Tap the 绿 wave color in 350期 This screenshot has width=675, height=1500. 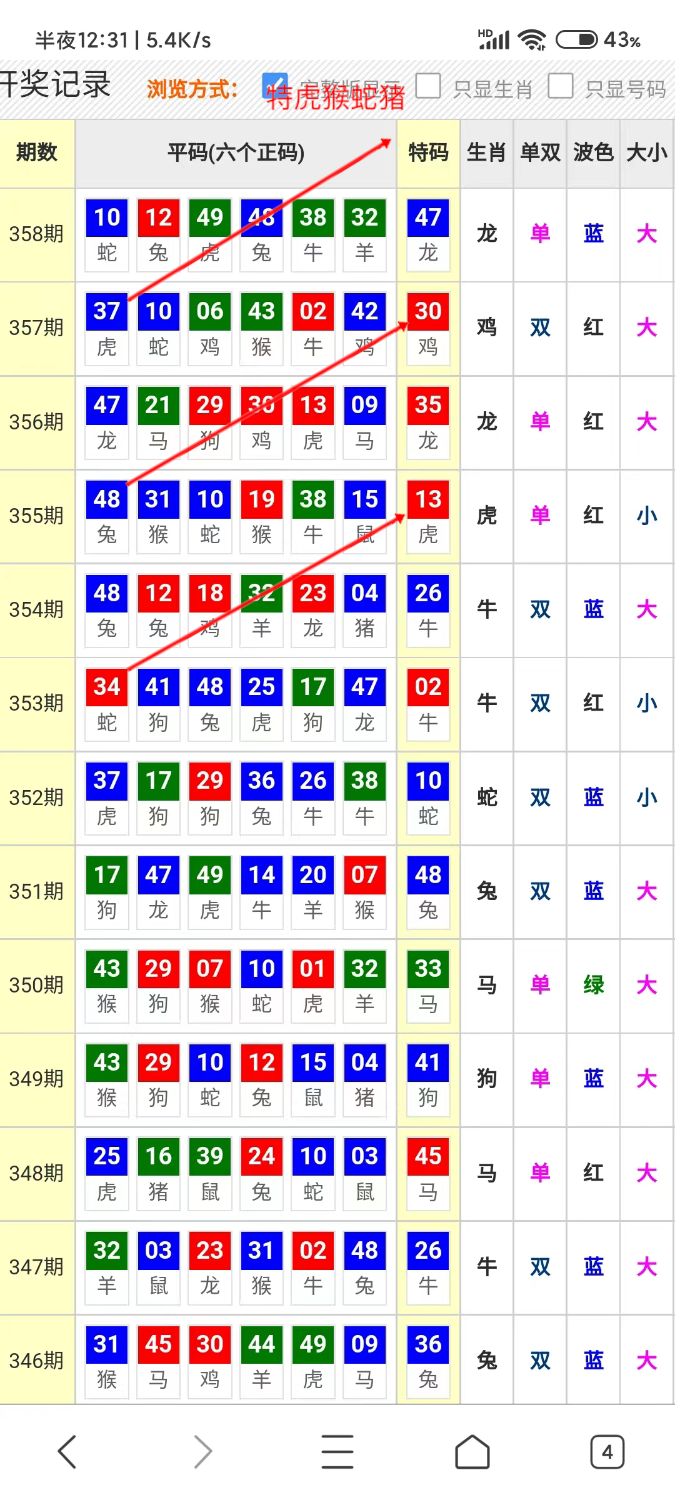pyautogui.click(x=594, y=985)
